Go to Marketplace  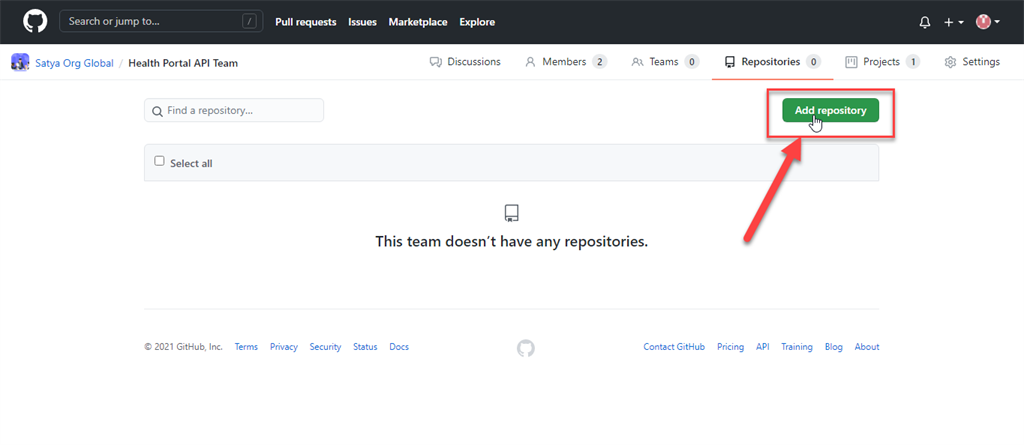click(418, 22)
